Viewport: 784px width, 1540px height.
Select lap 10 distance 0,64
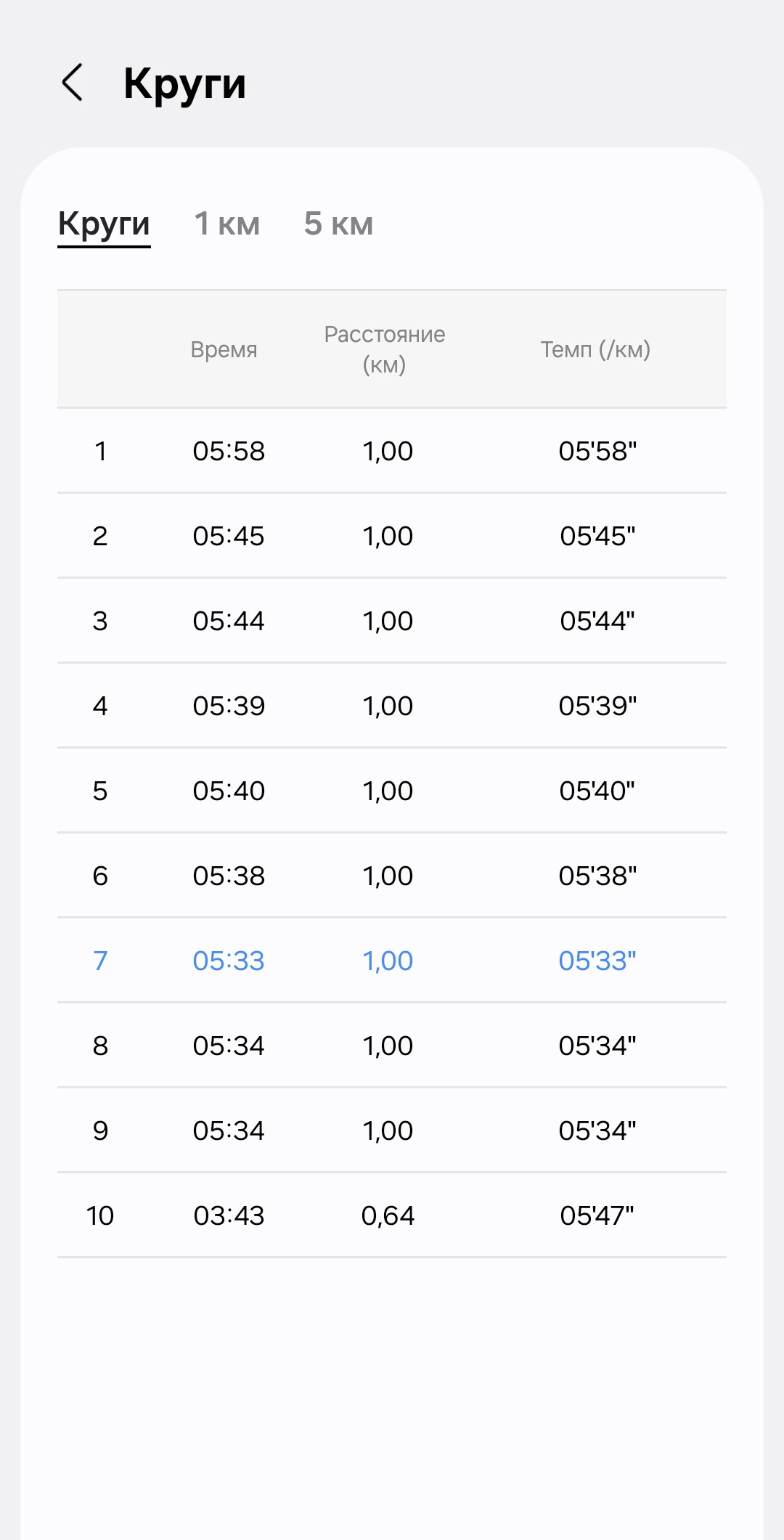click(x=388, y=1215)
